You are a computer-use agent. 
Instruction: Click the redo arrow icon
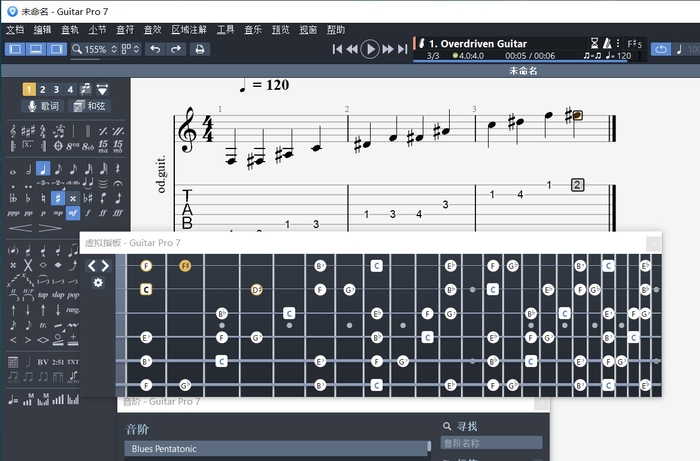click(x=176, y=49)
